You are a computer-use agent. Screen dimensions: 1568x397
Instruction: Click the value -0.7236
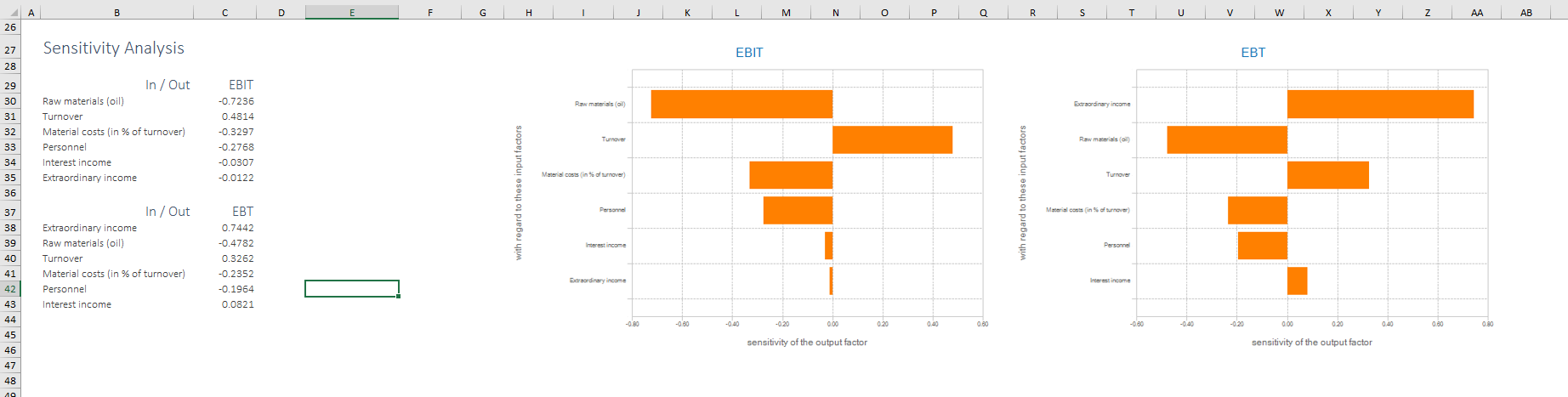pos(236,101)
